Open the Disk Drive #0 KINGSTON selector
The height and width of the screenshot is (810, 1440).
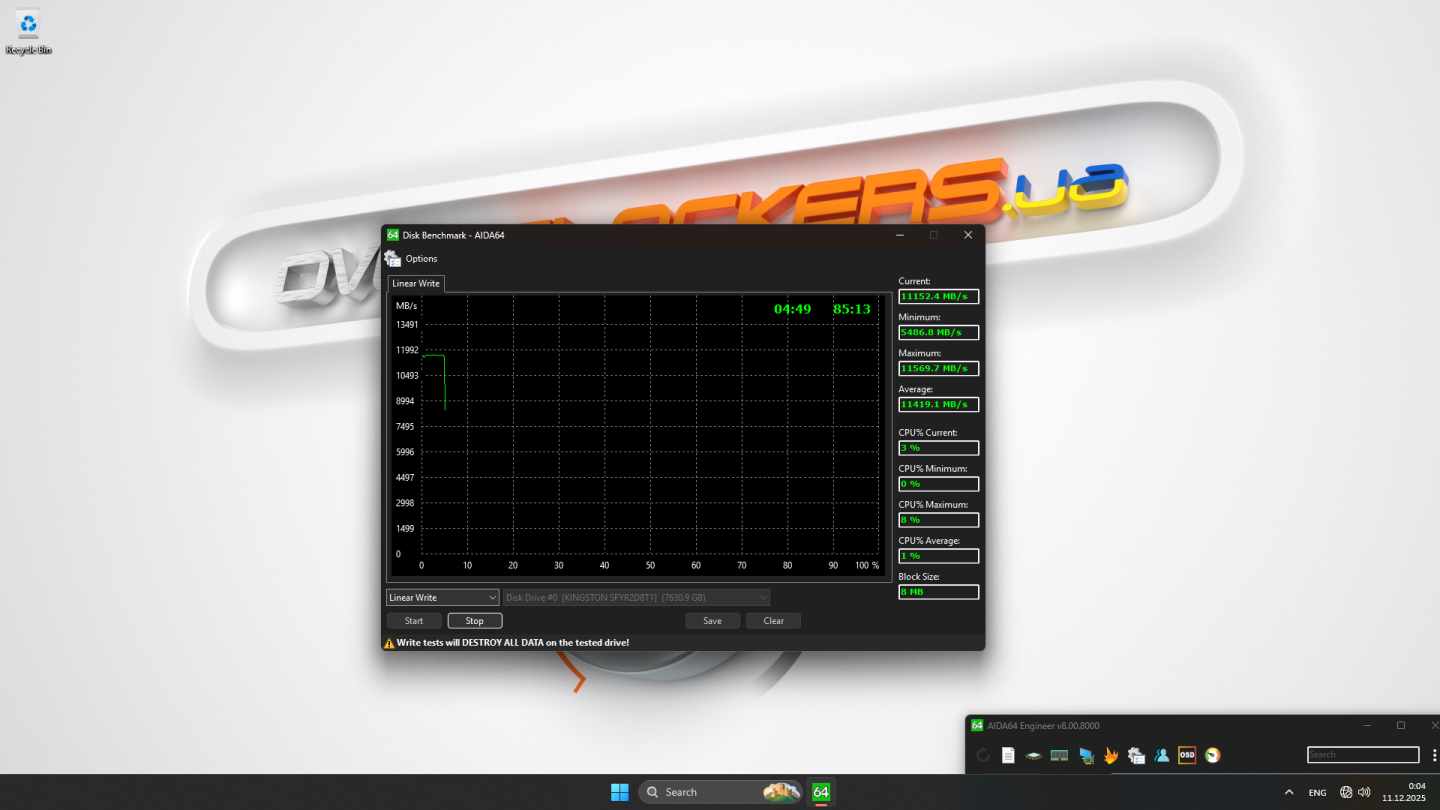[636, 598]
